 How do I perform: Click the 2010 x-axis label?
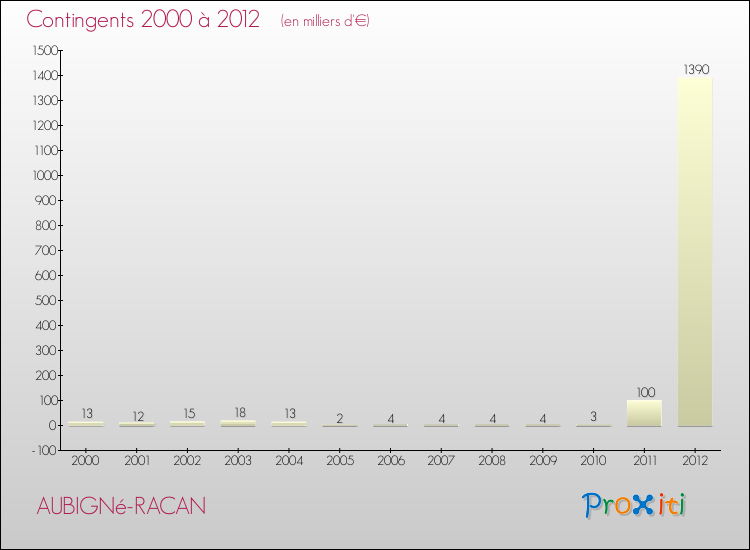pyautogui.click(x=593, y=461)
